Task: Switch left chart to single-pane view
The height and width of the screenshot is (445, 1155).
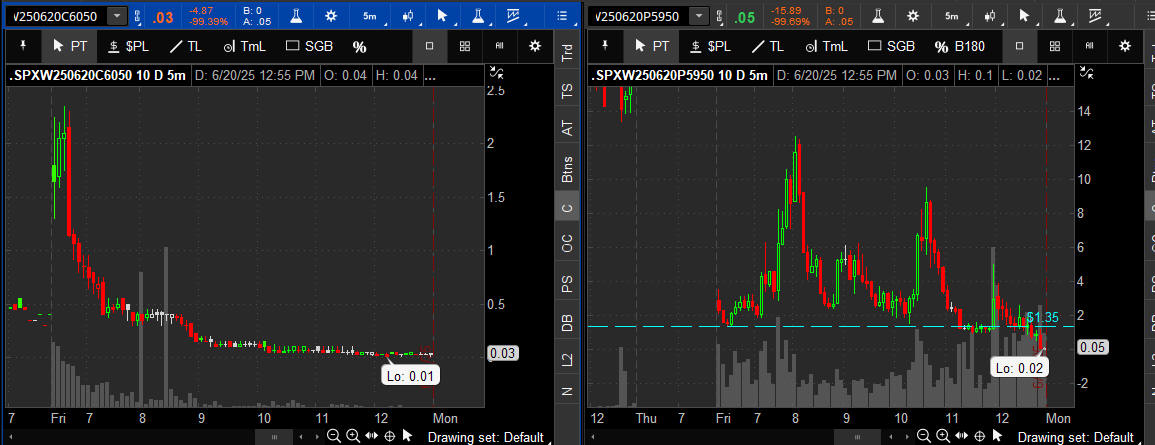Action: click(x=429, y=46)
